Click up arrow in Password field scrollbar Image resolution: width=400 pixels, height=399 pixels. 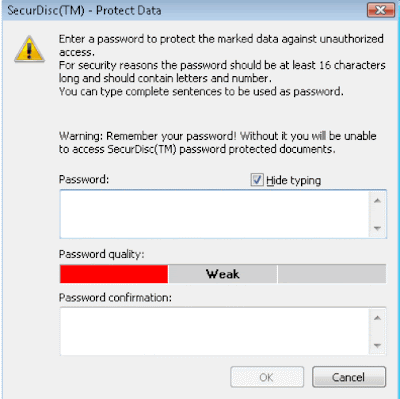click(377, 201)
